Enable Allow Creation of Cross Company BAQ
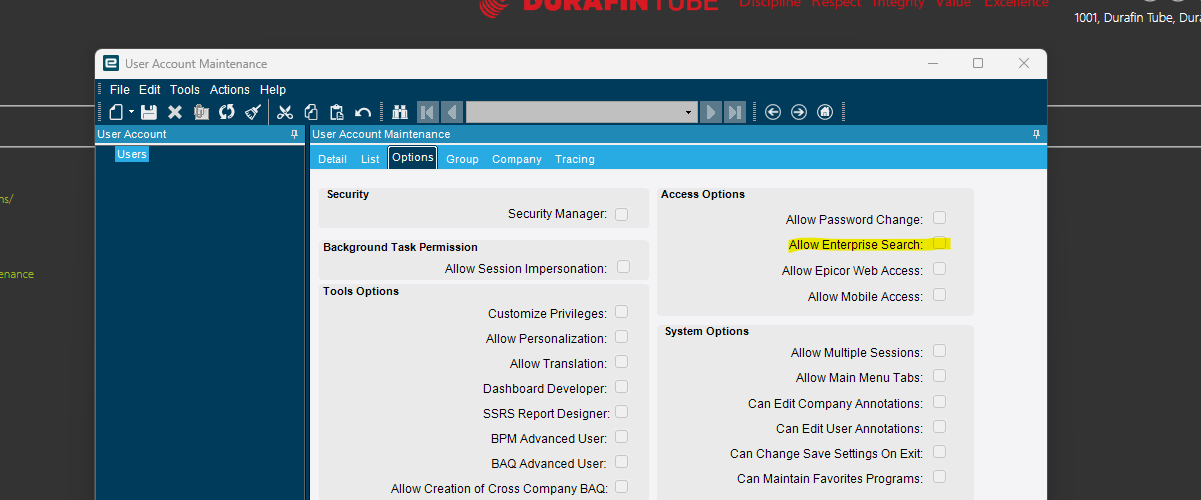1201x500 pixels. [x=622, y=487]
